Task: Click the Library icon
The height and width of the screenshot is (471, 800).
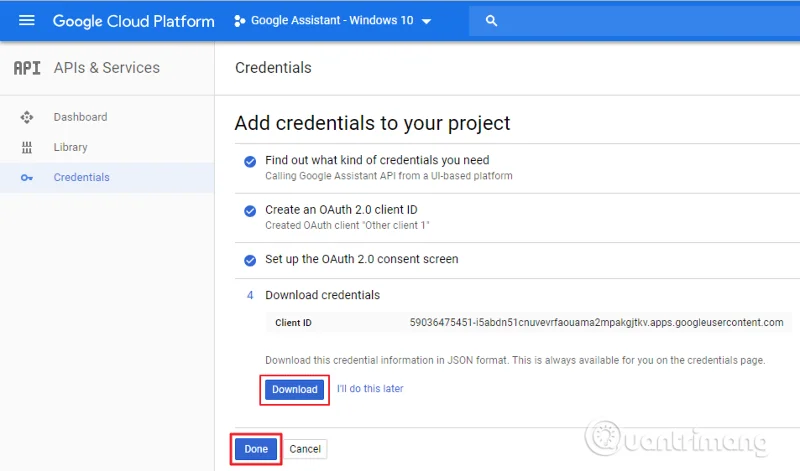Action: pos(27,147)
